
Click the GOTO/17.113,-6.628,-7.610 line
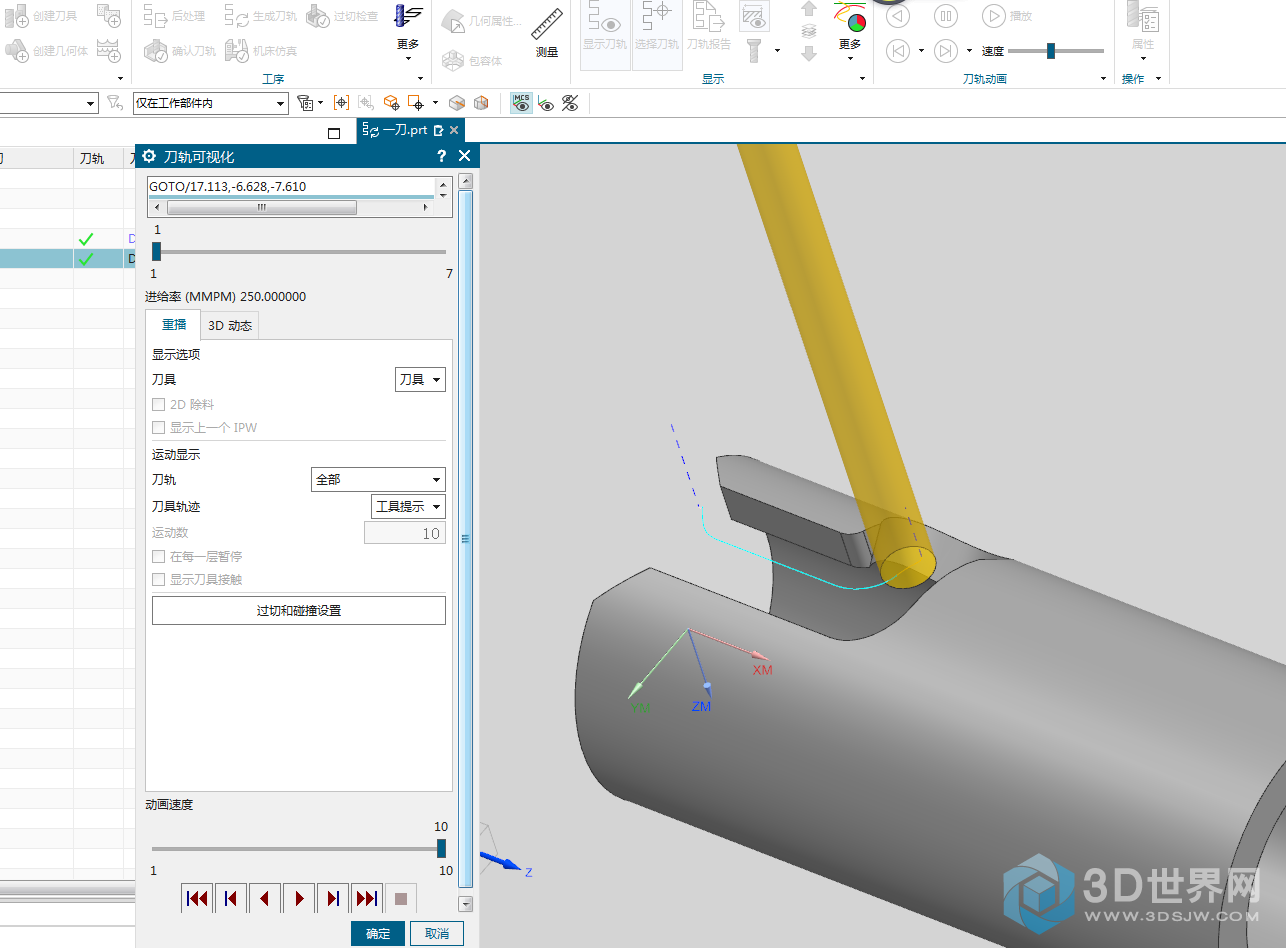228,186
